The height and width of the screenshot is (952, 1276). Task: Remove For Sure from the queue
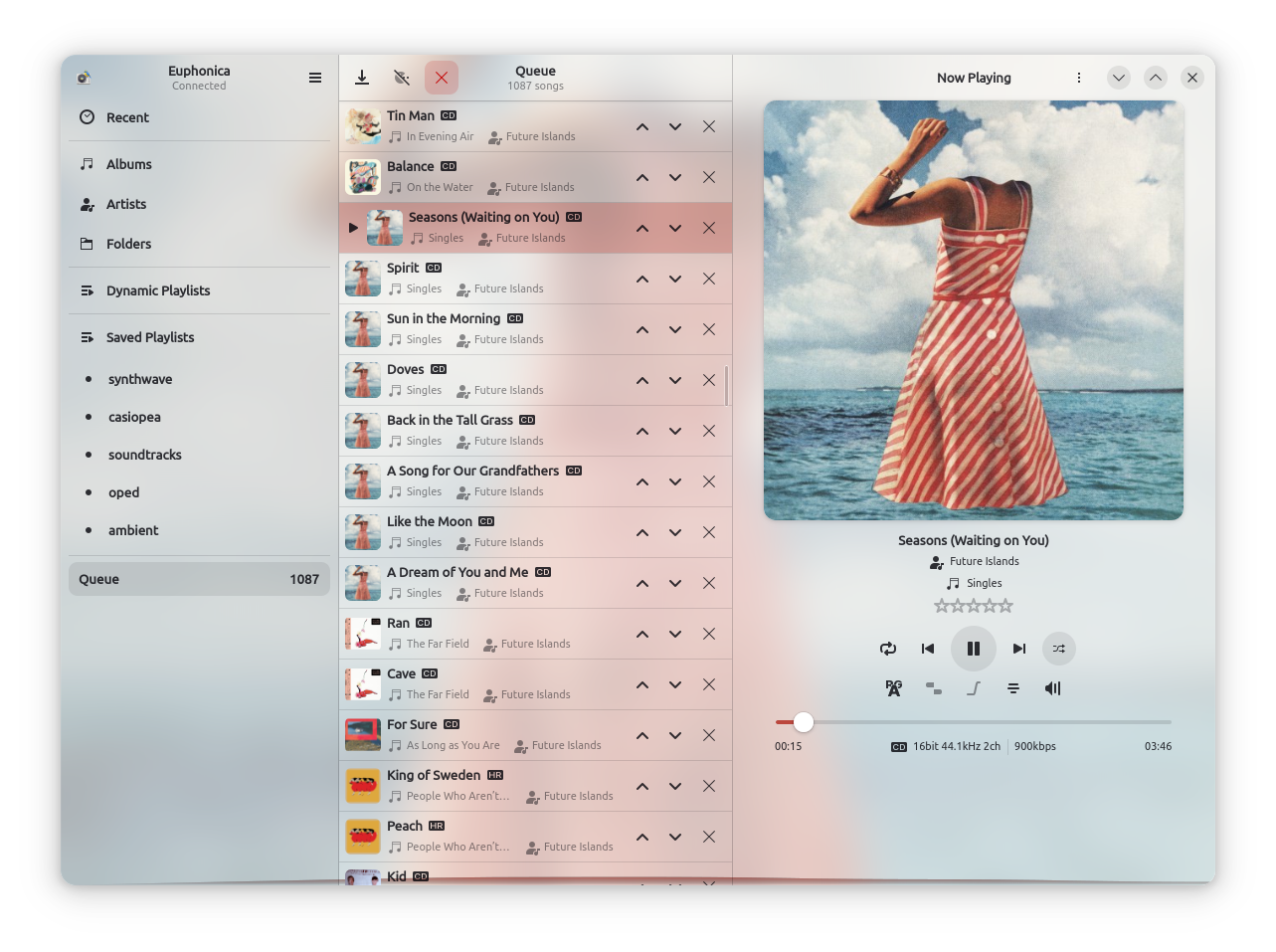coord(709,735)
